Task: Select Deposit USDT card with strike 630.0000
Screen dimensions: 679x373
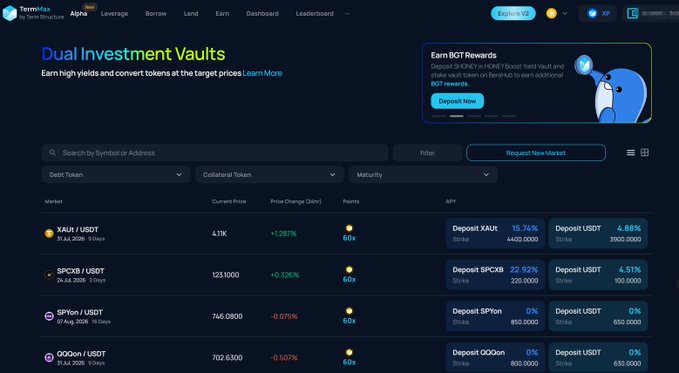Action: click(598, 357)
